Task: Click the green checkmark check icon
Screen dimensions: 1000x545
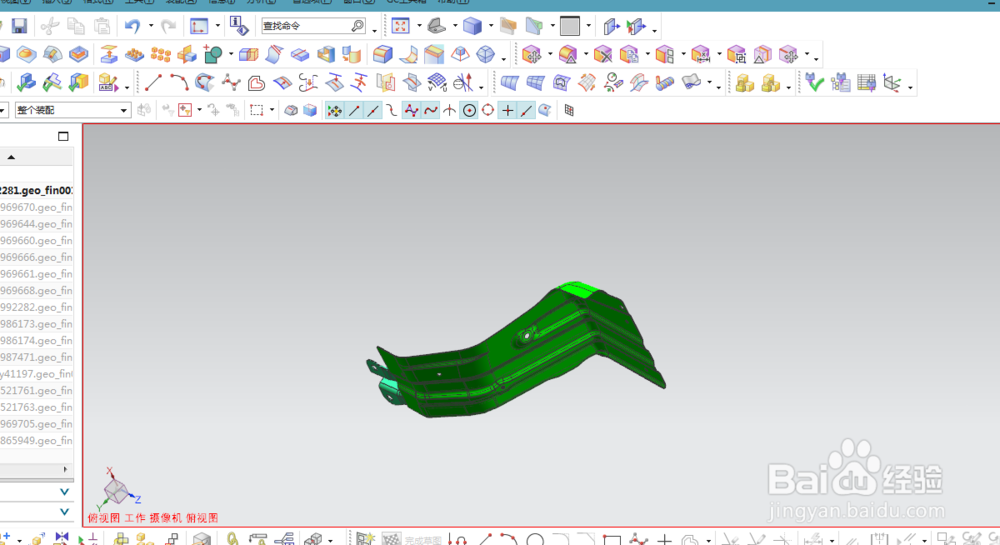Action: pyautogui.click(x=814, y=83)
